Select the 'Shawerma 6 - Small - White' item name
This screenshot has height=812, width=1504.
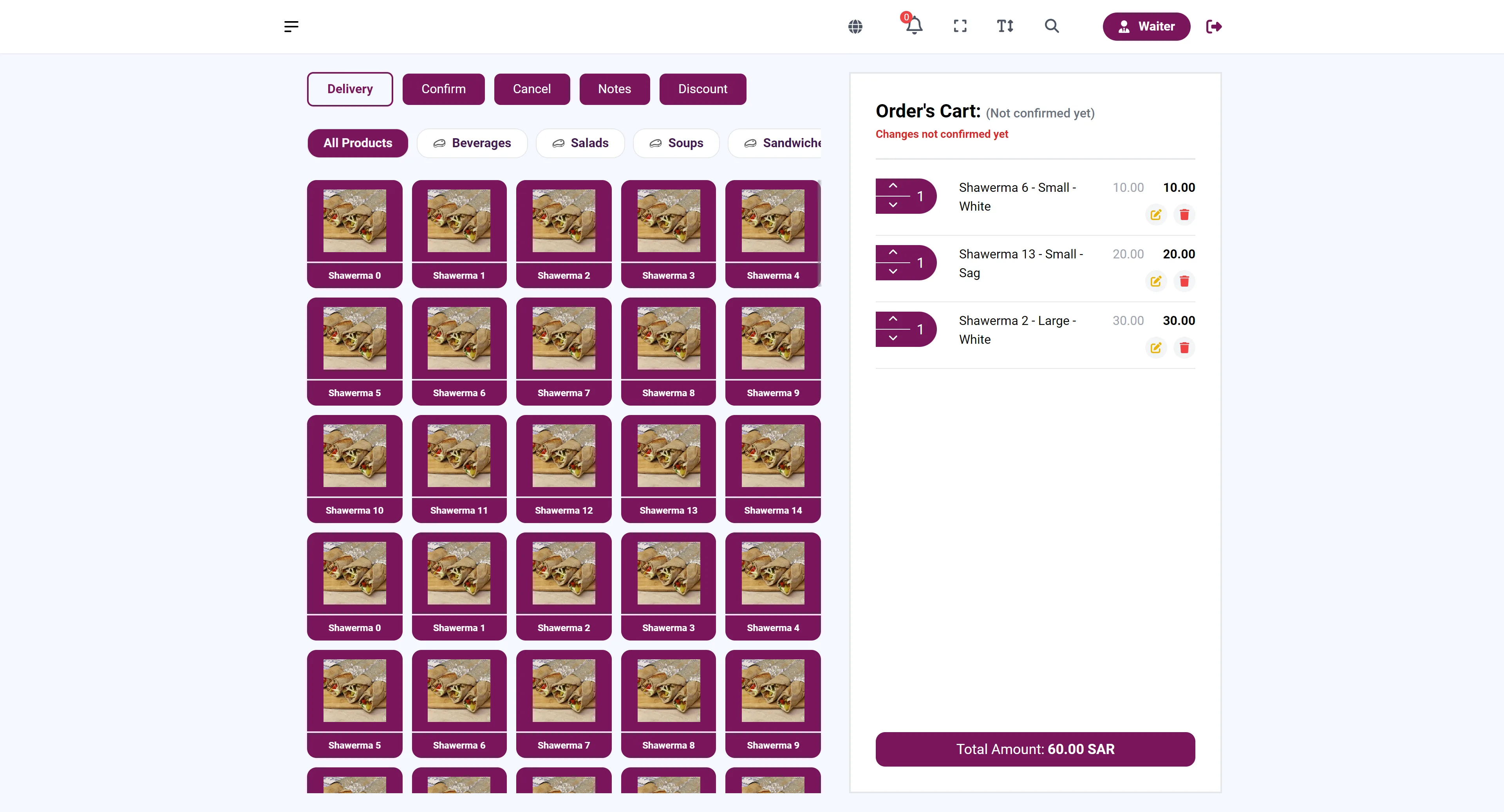(x=1017, y=197)
